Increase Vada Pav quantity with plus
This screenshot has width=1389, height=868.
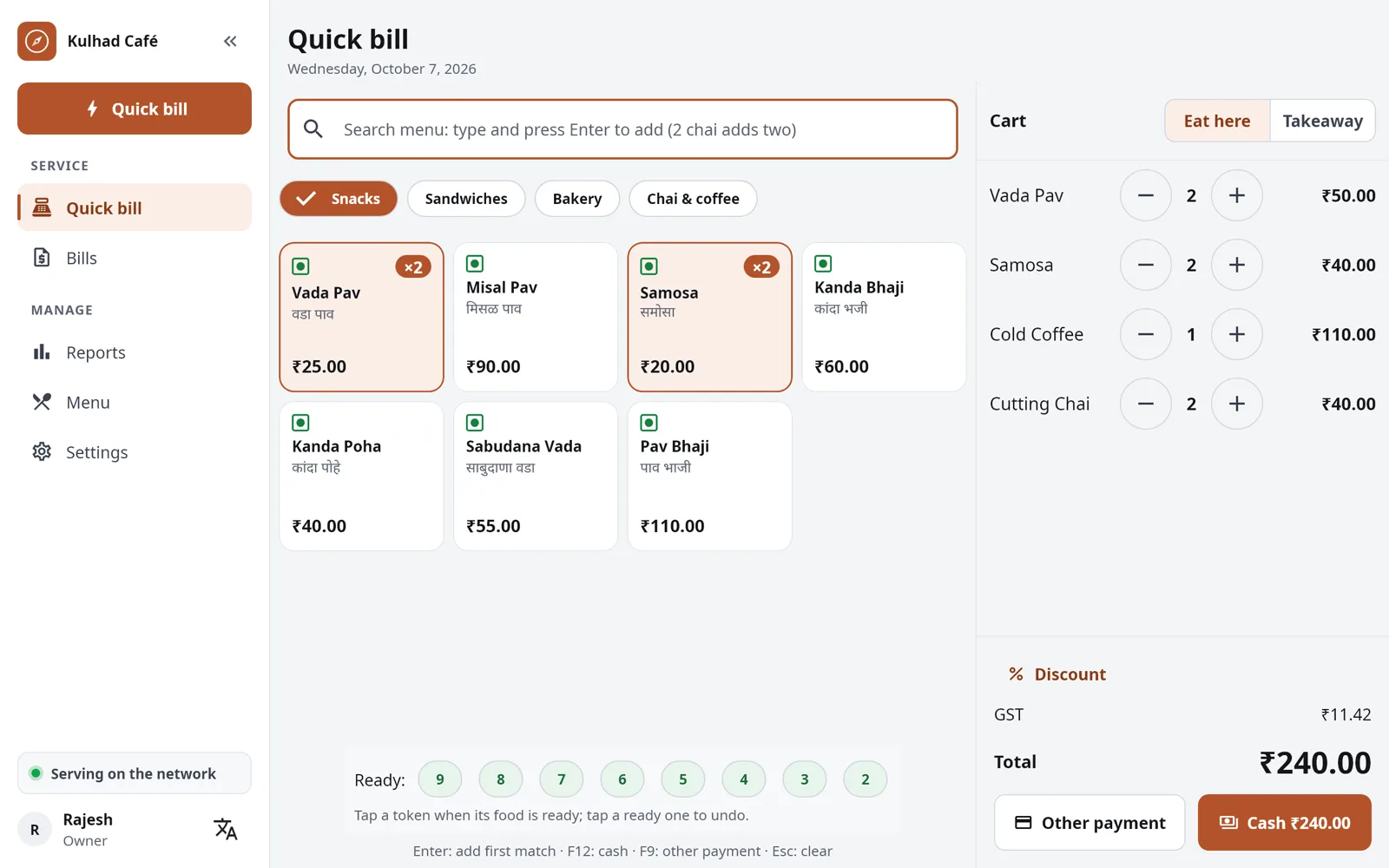click(x=1237, y=195)
